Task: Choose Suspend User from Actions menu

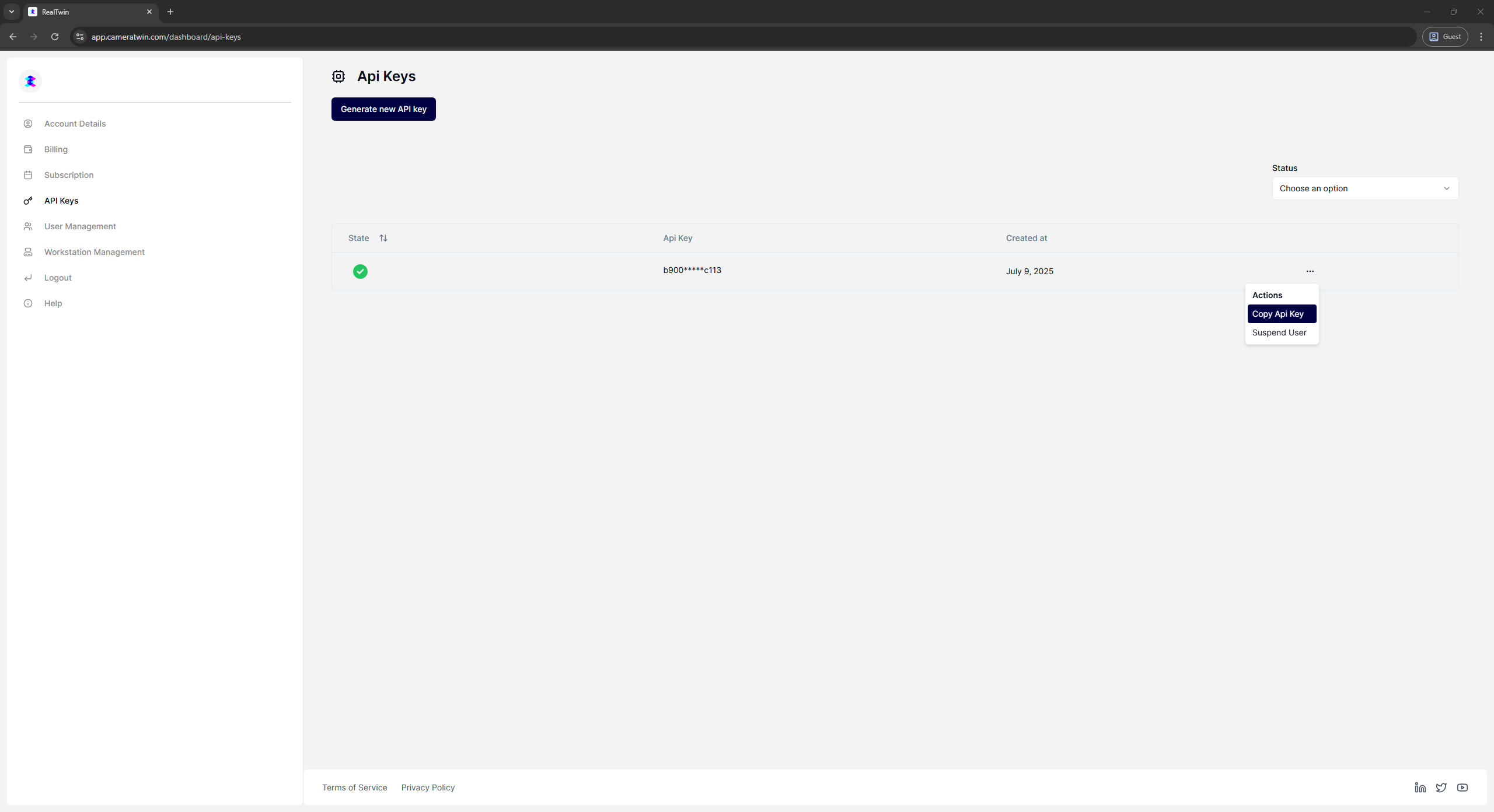Action: 1279,332
